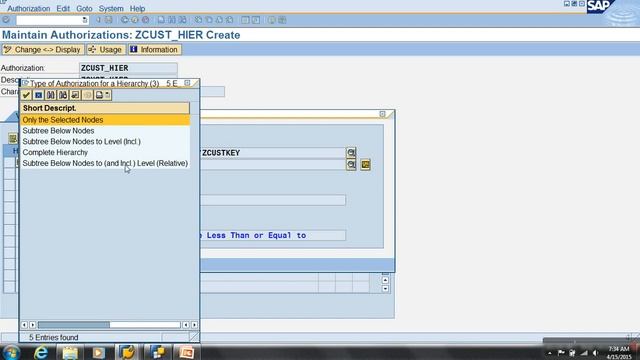
Task: Click the ZCUSTKEY input field
Action: coord(273,153)
